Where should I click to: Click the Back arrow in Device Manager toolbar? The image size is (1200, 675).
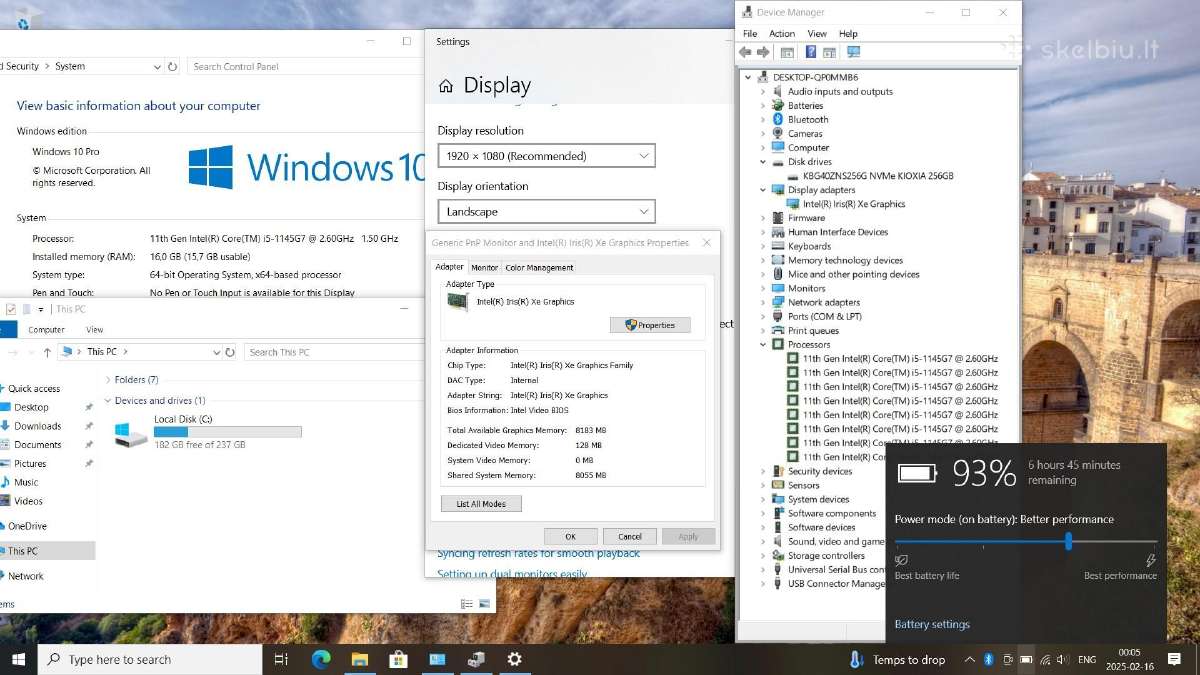[x=745, y=52]
